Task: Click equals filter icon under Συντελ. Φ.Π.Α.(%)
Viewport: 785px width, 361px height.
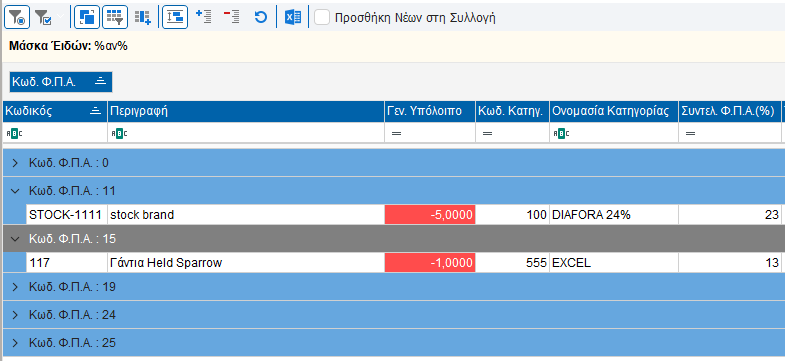Action: [x=690, y=134]
